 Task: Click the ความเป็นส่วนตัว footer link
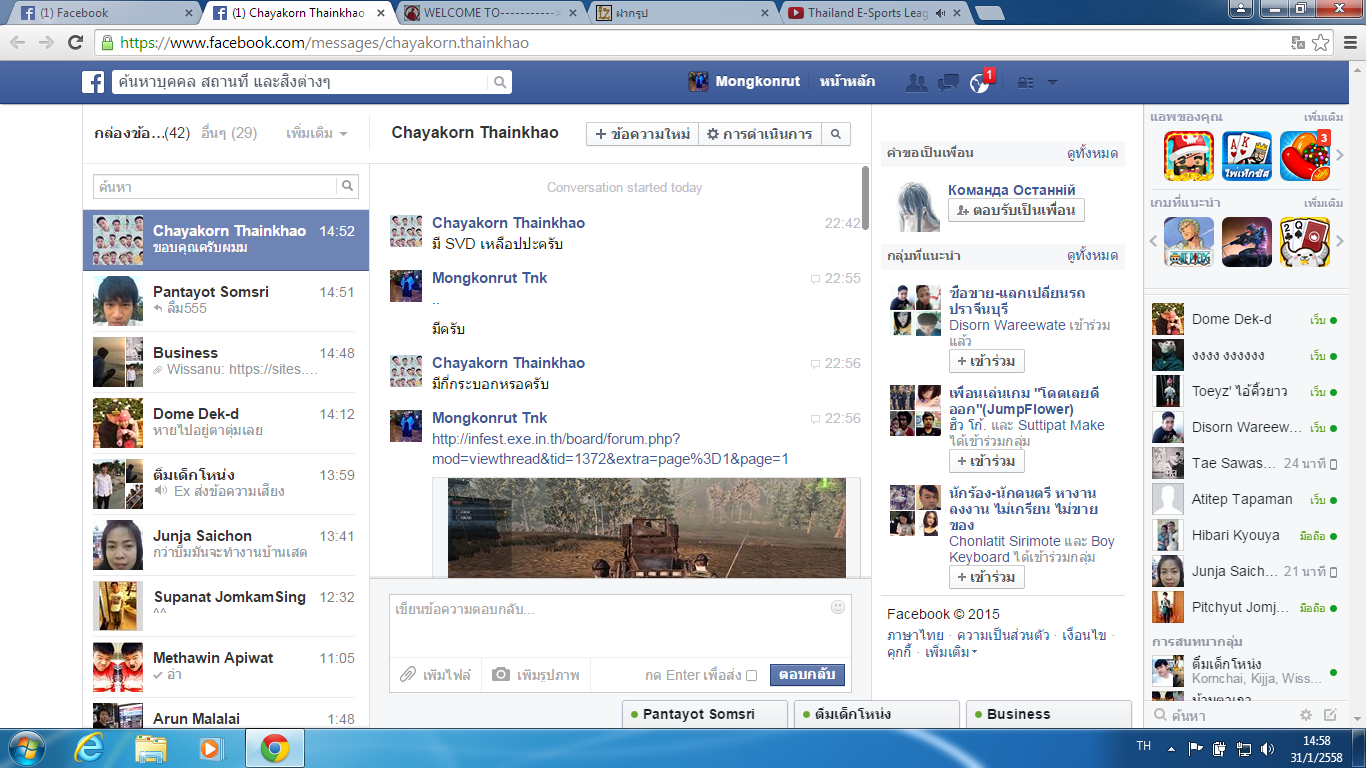1003,635
